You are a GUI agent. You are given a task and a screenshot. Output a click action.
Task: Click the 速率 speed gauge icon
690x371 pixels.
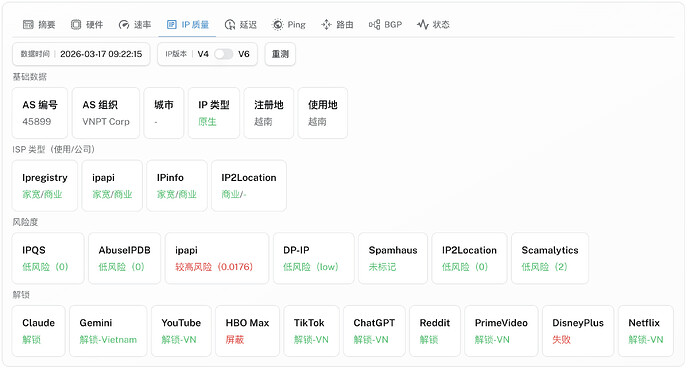pos(124,25)
